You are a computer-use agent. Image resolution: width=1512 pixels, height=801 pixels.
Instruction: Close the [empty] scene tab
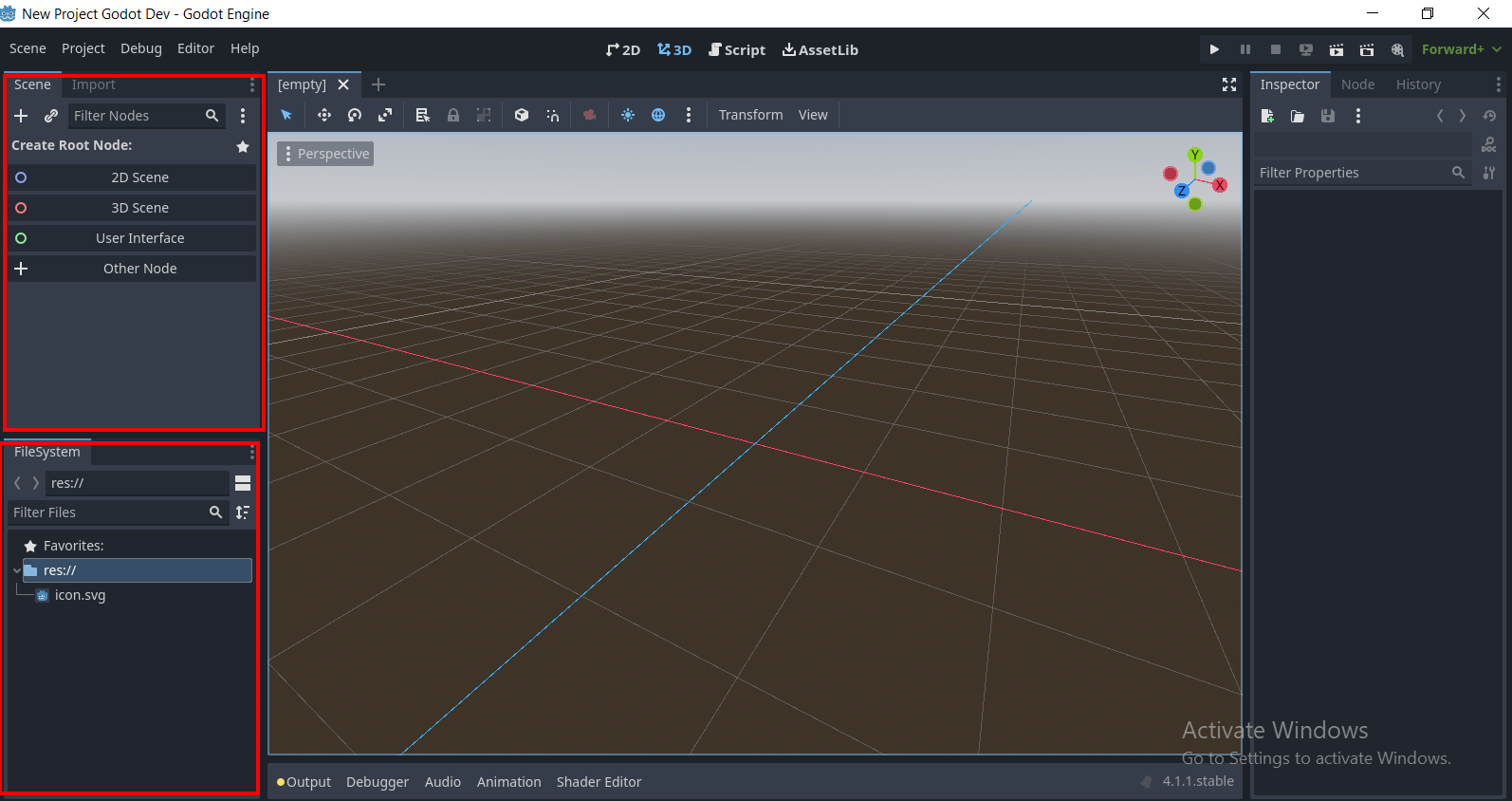(x=343, y=84)
